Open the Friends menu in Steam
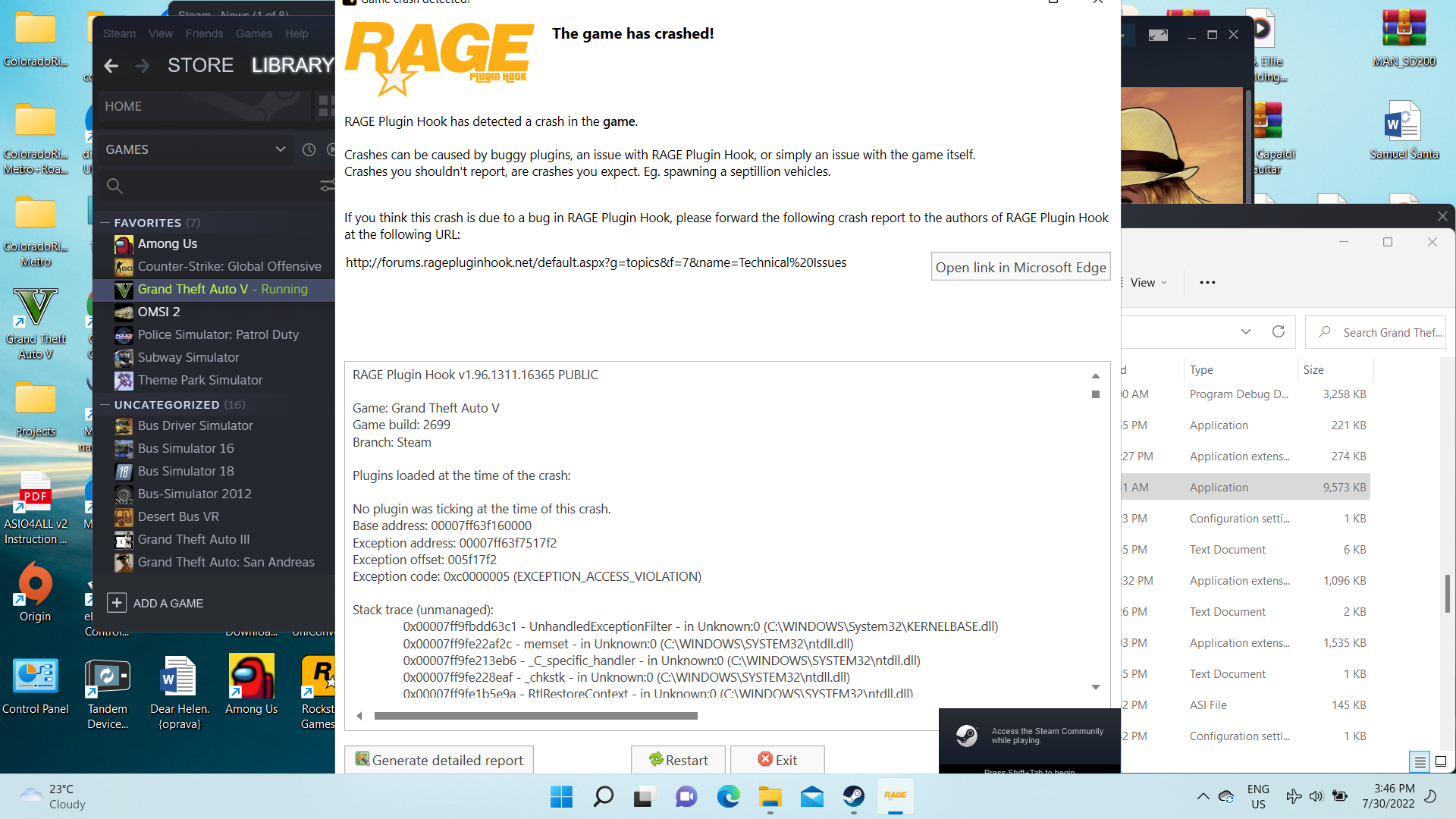 point(204,33)
